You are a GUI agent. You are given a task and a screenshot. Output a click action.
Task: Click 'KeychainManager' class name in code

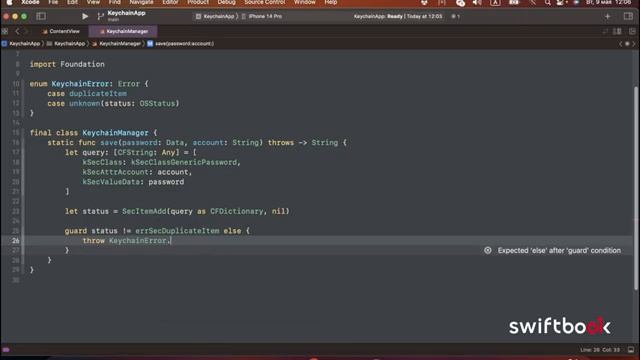[x=115, y=133]
